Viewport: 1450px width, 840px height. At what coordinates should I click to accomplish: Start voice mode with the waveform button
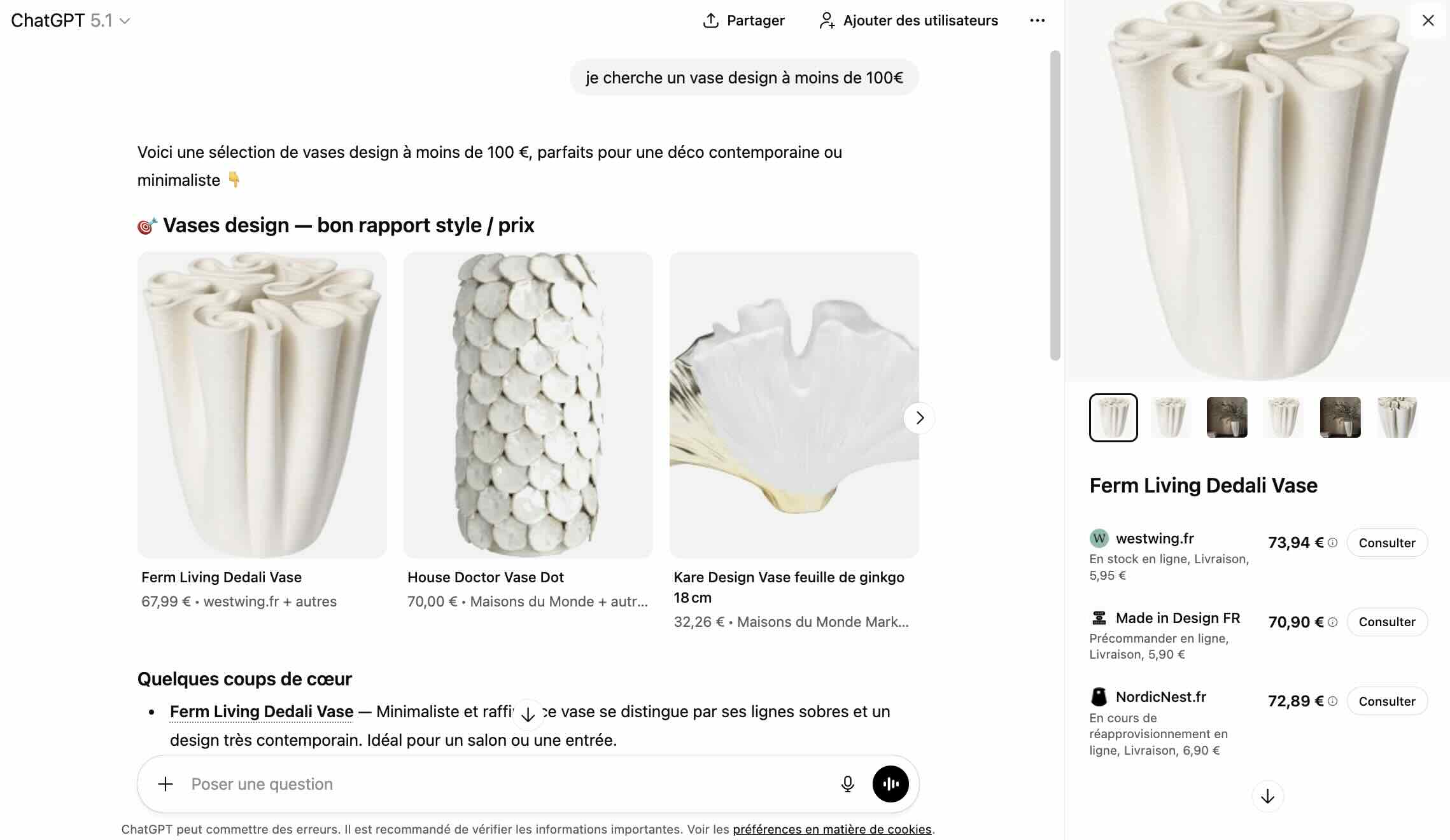coord(890,784)
